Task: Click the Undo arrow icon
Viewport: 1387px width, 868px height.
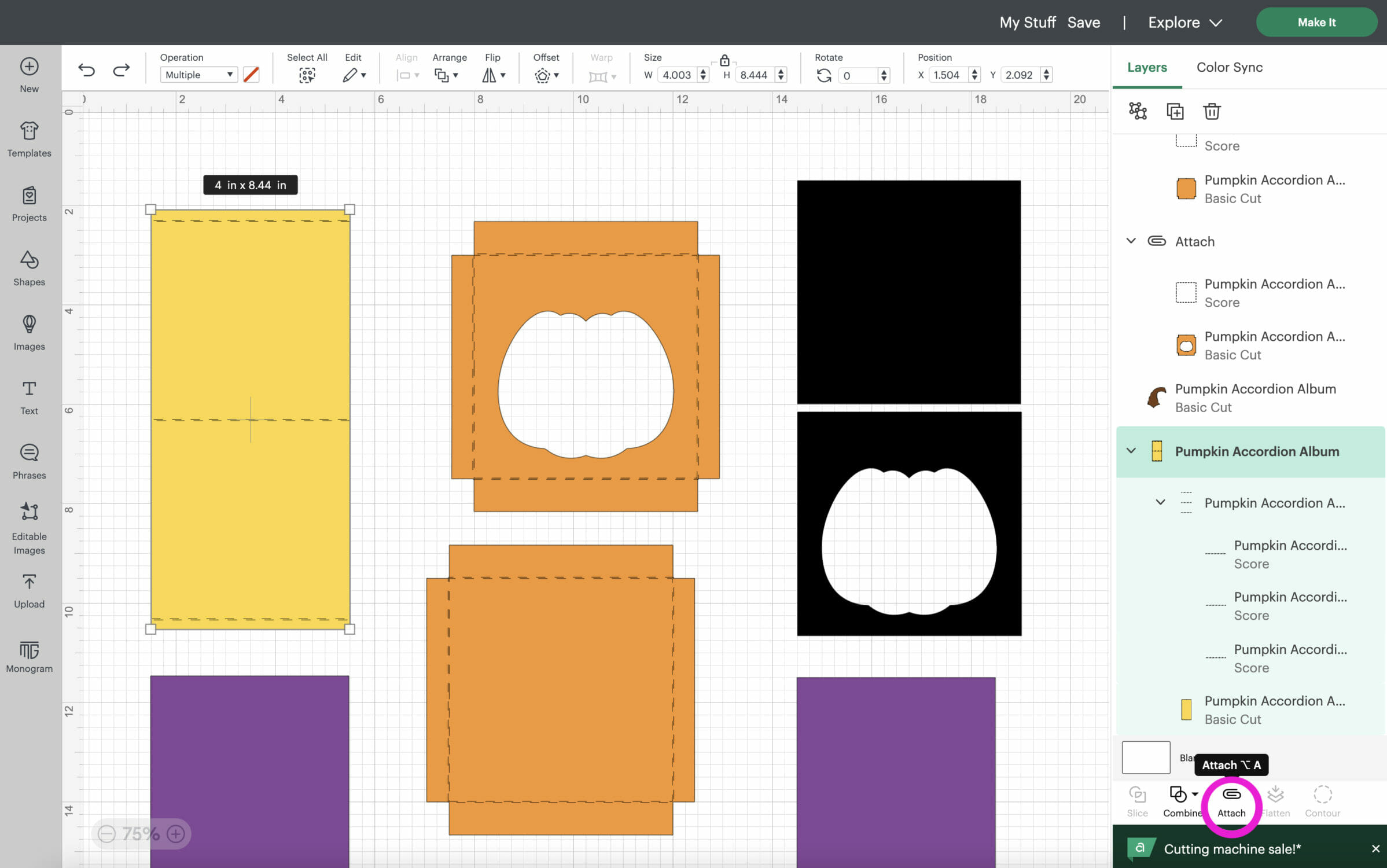Action: tap(87, 71)
